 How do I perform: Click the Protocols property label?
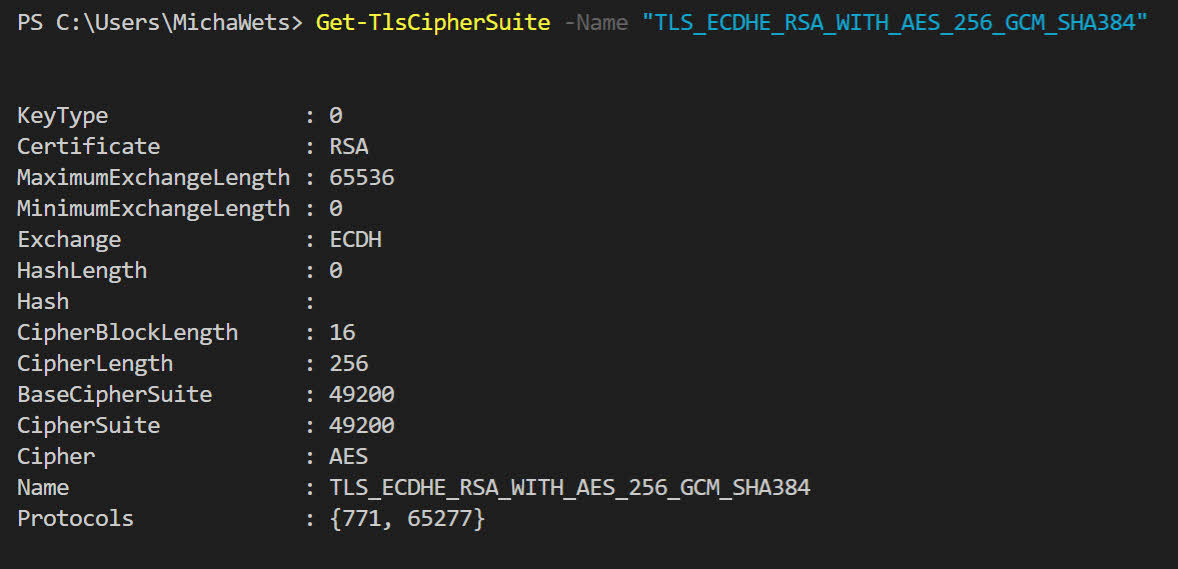(75, 519)
